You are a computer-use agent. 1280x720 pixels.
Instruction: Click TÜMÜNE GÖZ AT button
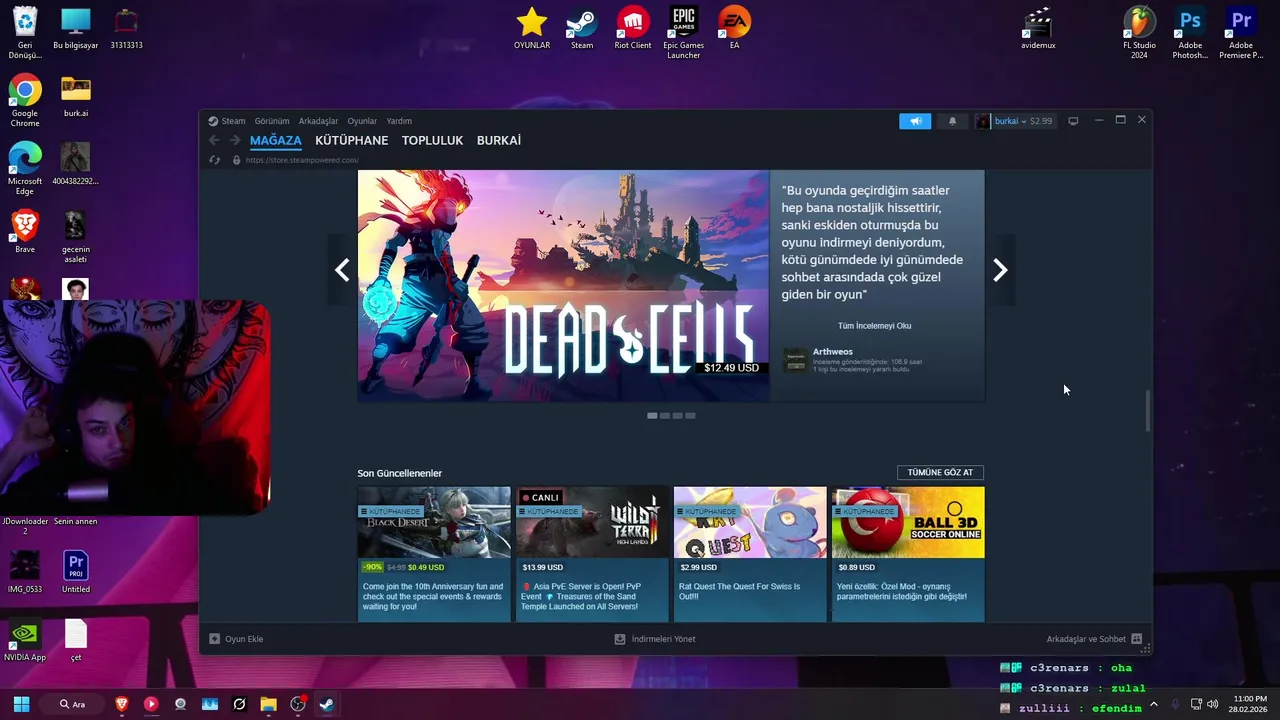pyautogui.click(x=940, y=472)
